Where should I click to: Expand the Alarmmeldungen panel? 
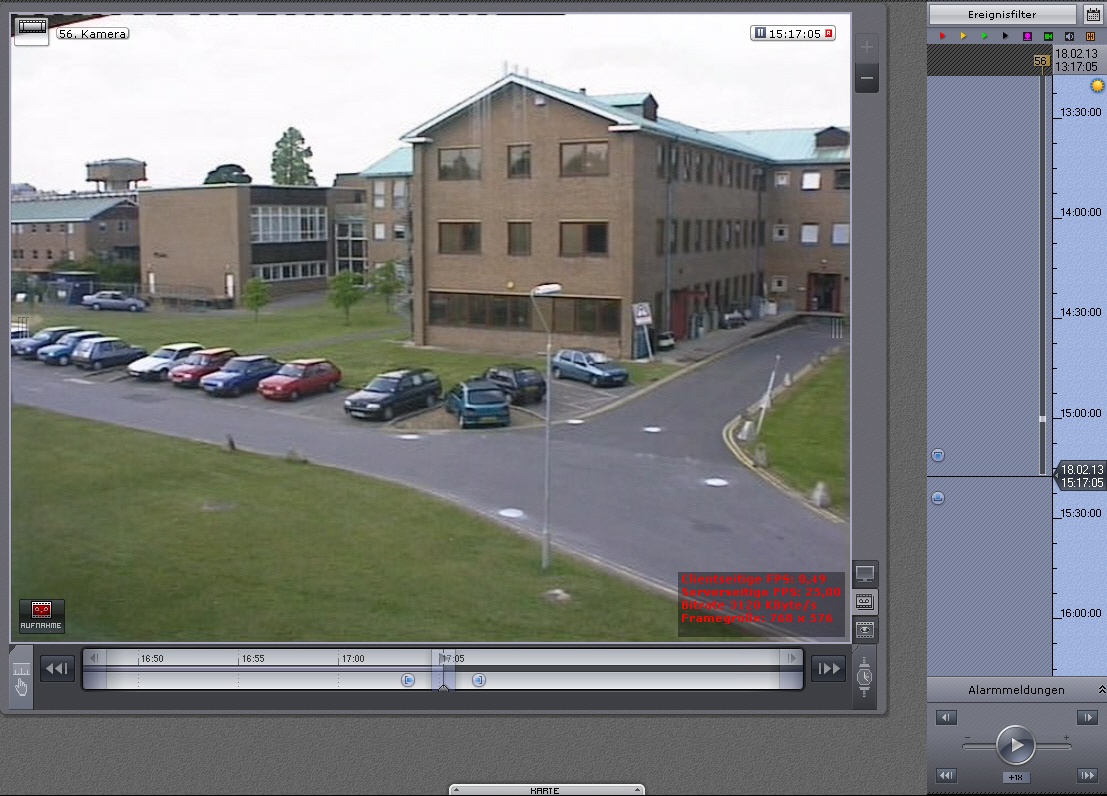(x=1101, y=690)
